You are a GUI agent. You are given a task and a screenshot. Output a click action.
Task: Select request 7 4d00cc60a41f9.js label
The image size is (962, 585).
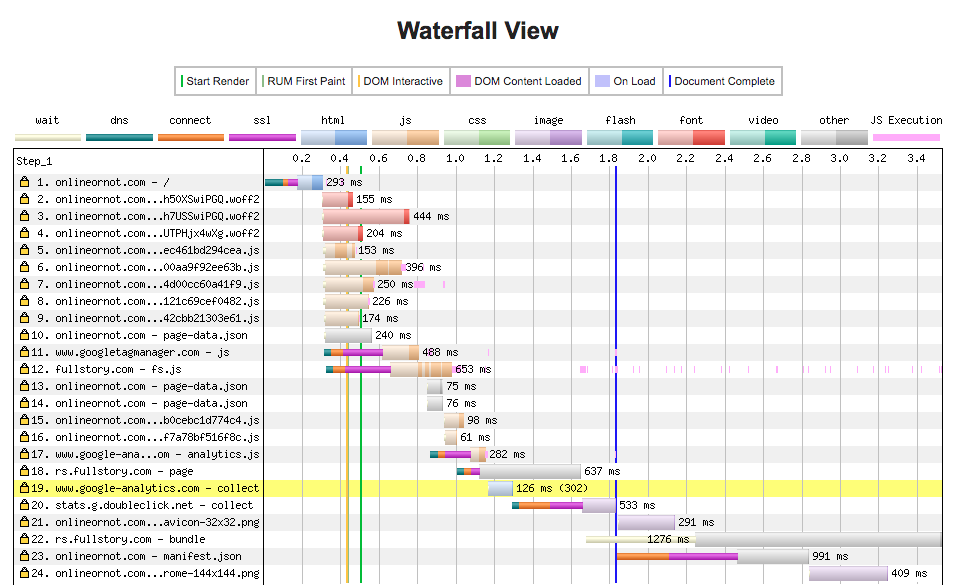148,284
